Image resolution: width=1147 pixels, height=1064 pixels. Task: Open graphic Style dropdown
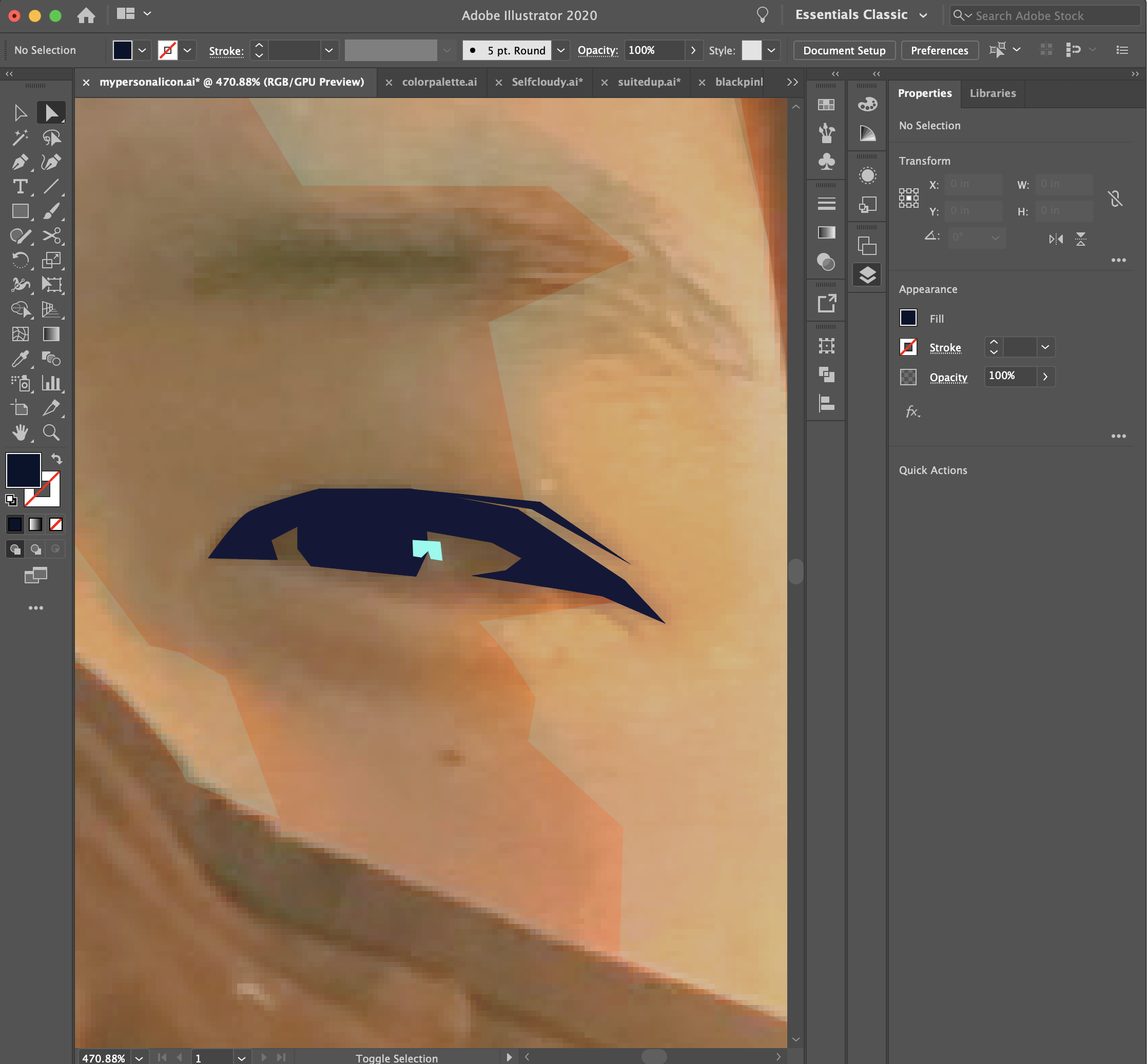click(771, 50)
